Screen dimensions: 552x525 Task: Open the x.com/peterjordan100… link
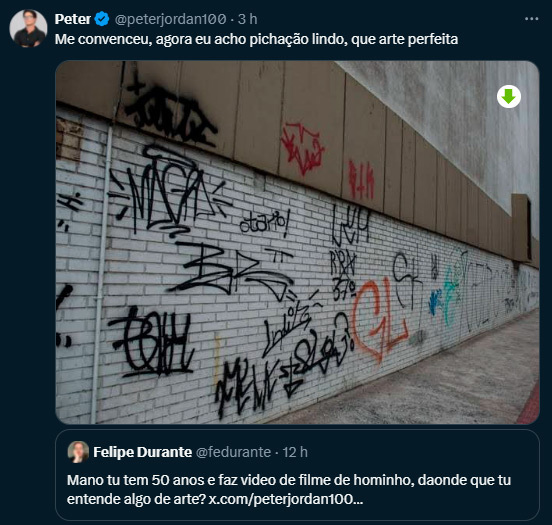286,499
